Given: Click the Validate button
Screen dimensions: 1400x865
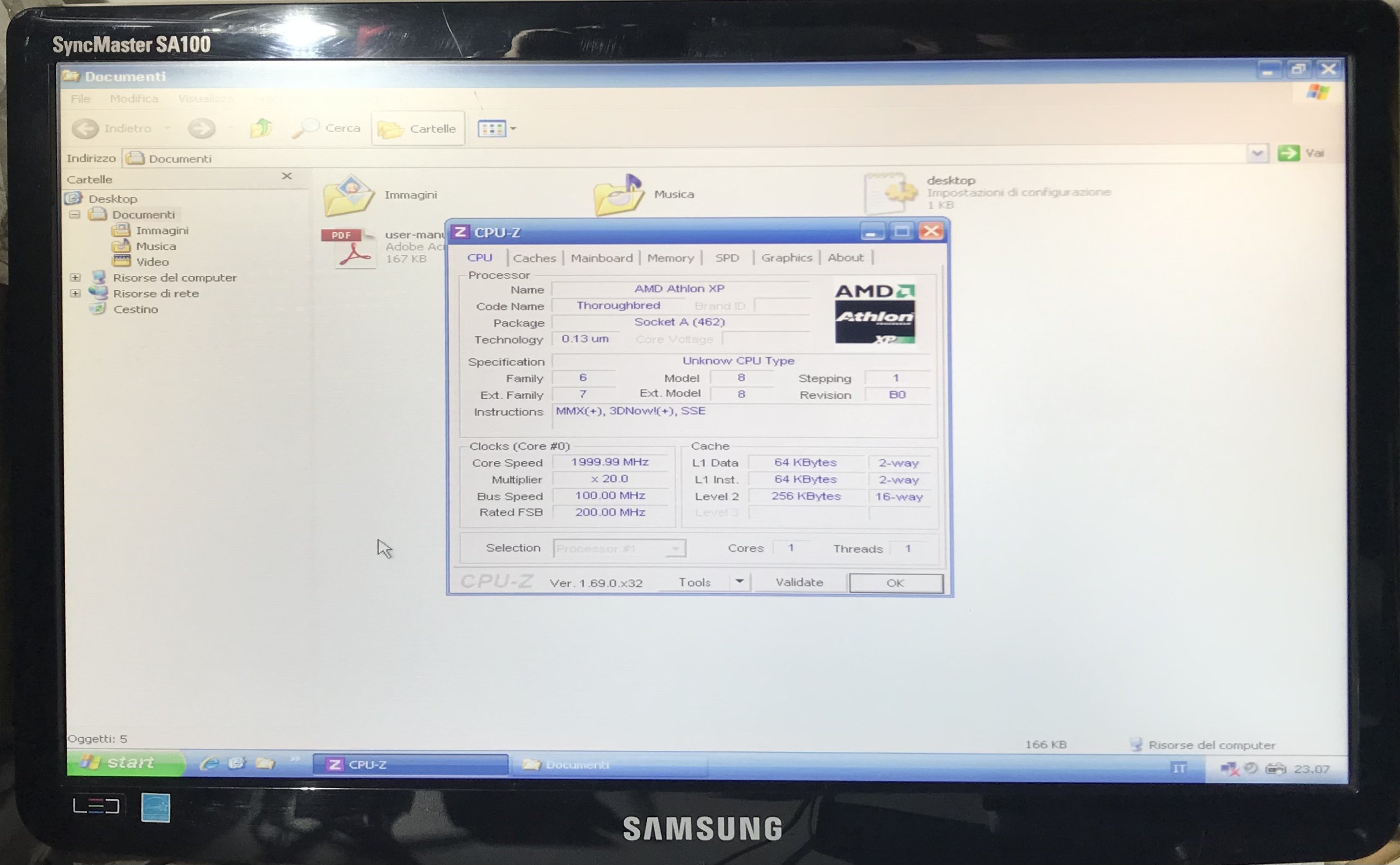Looking at the screenshot, I should tap(799, 583).
